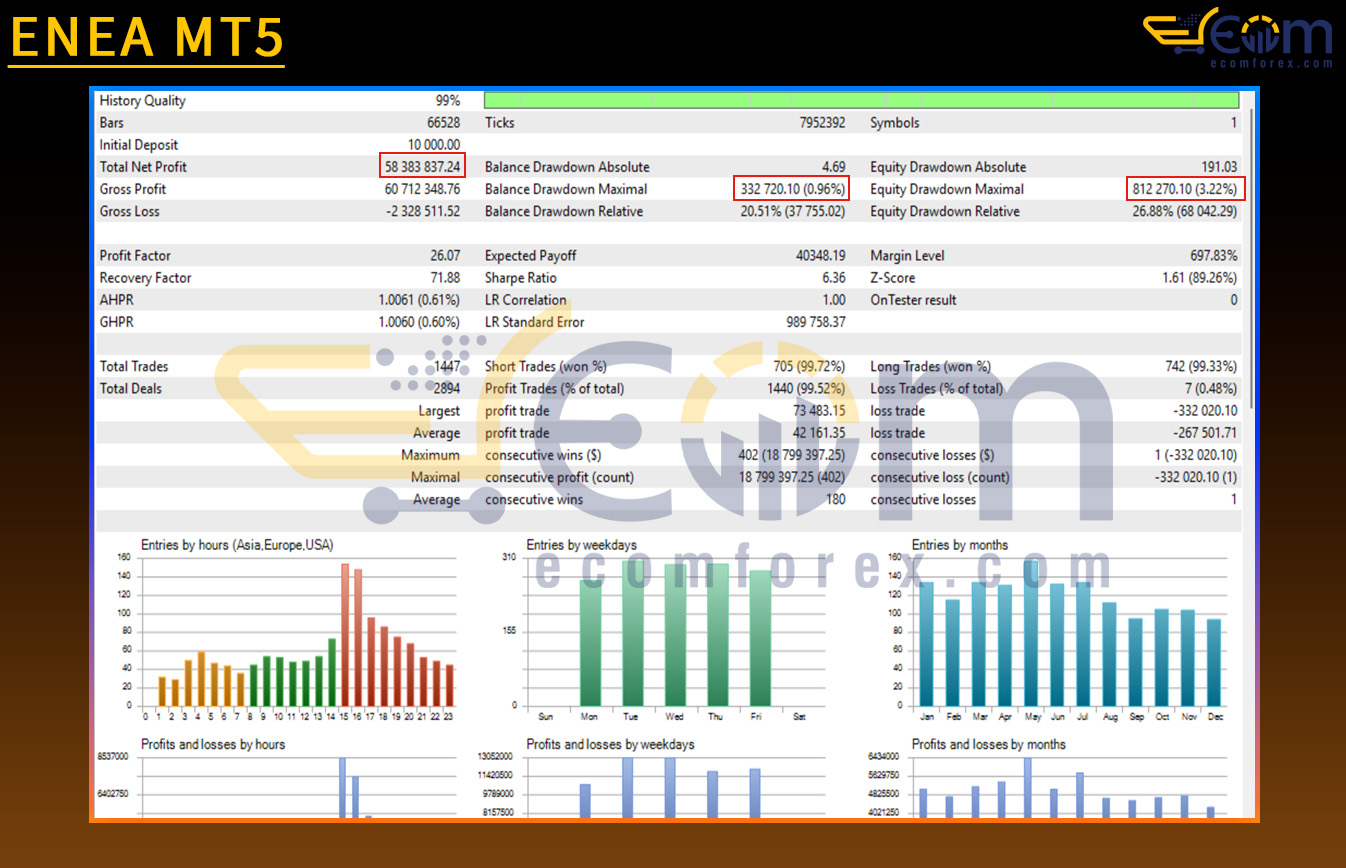Click the "OnTester result" label
The width and height of the screenshot is (1346, 868).
click(x=913, y=300)
